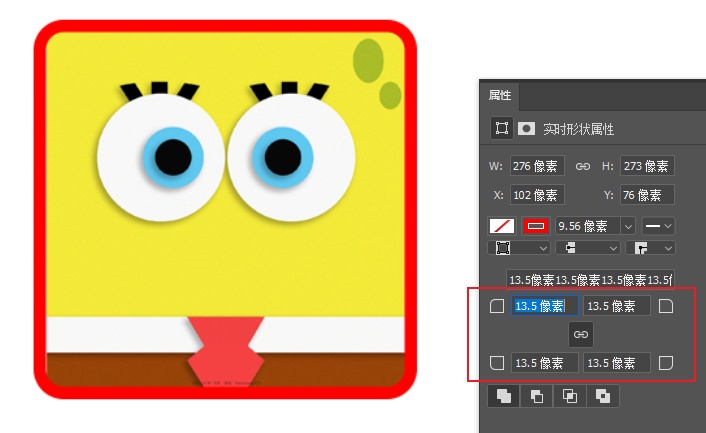Edit the bottom-left corner radius field
This screenshot has width=706, height=433.
[x=545, y=363]
